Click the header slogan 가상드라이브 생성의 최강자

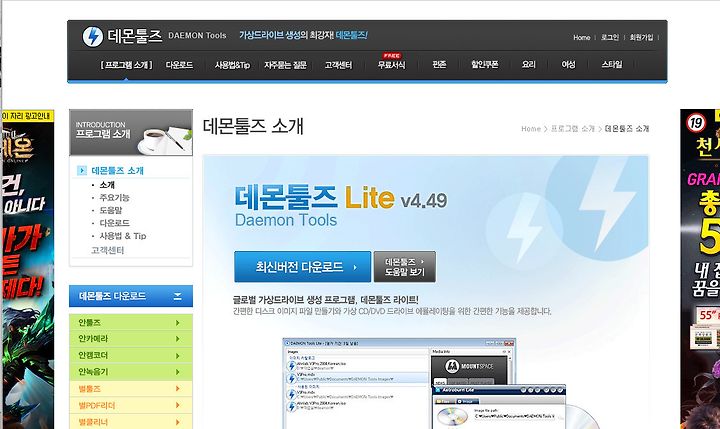pyautogui.click(x=303, y=35)
